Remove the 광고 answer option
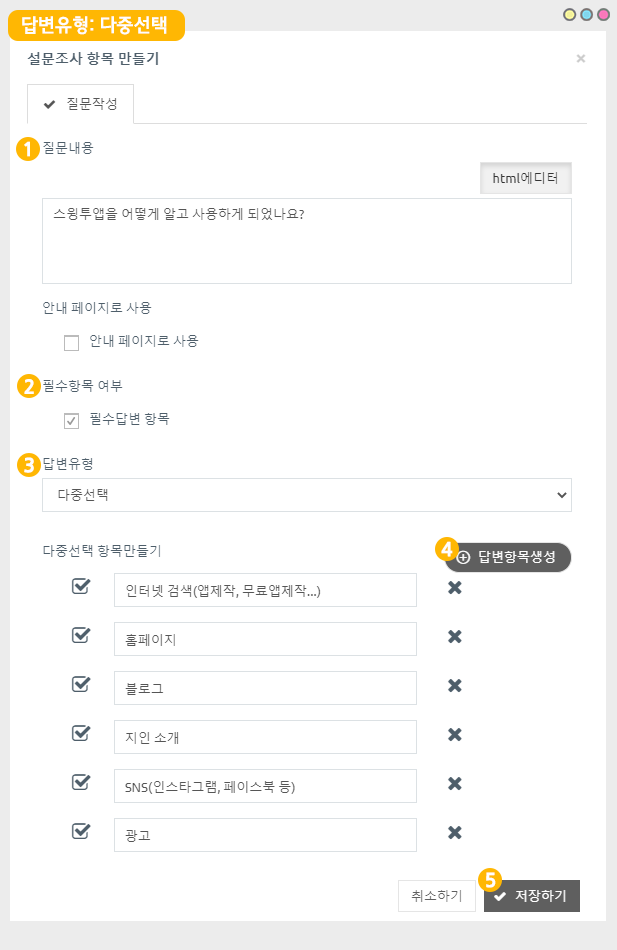 pos(454,833)
